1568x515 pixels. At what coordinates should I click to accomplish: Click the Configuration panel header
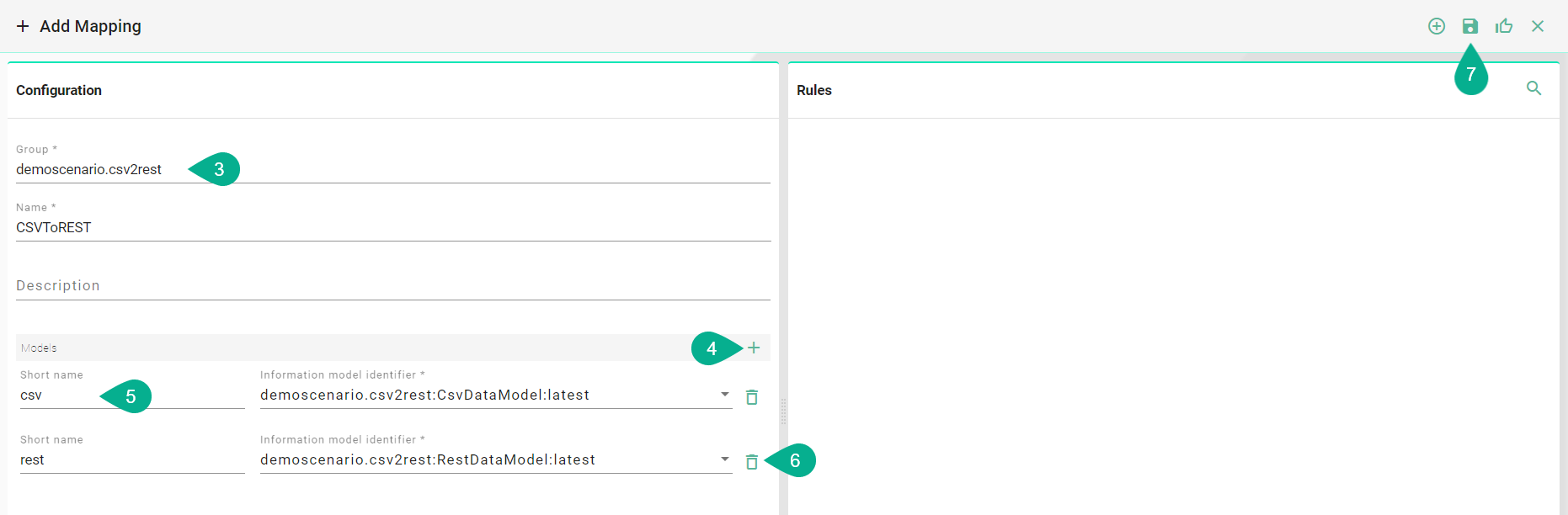(x=59, y=90)
